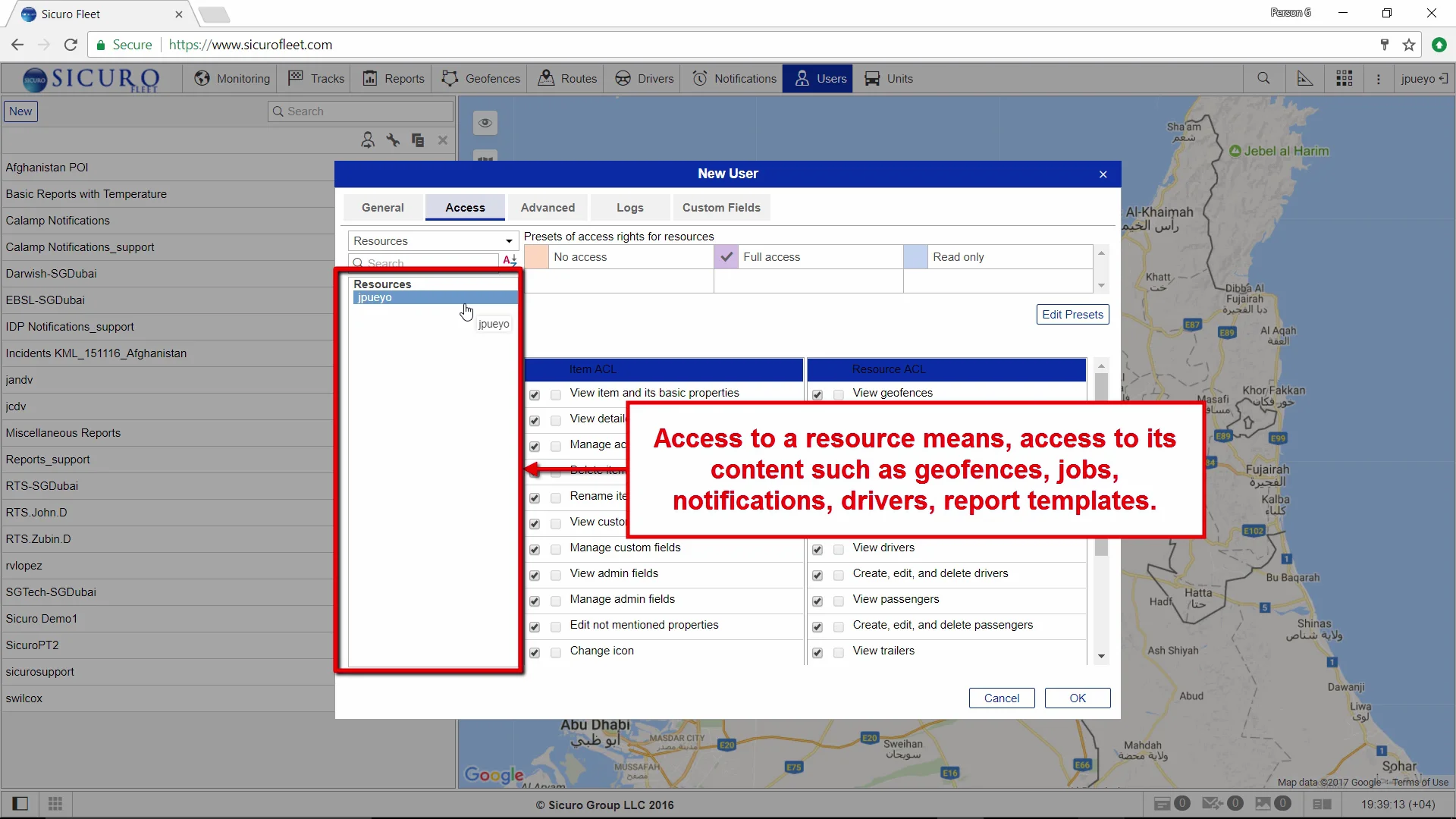Click the ruler measurement tool icon

point(1304,79)
